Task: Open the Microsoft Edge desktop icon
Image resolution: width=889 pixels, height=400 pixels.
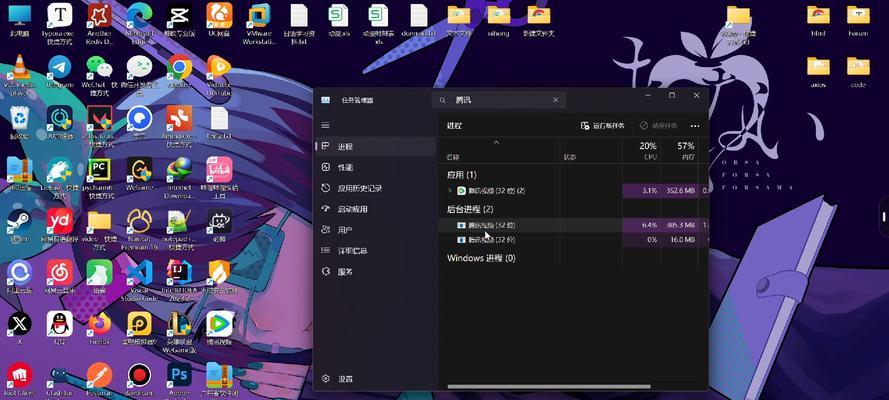Action: (139, 16)
